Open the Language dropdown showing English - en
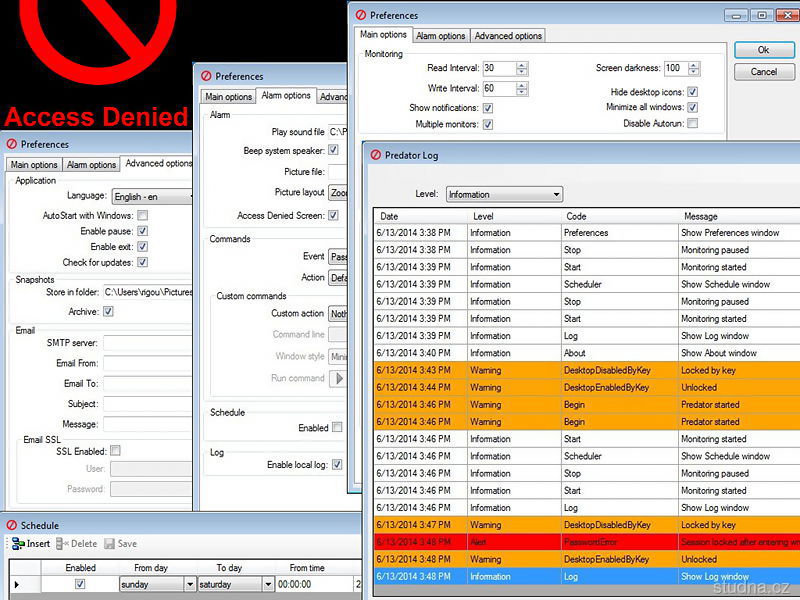The width and height of the screenshot is (800, 600). click(151, 197)
